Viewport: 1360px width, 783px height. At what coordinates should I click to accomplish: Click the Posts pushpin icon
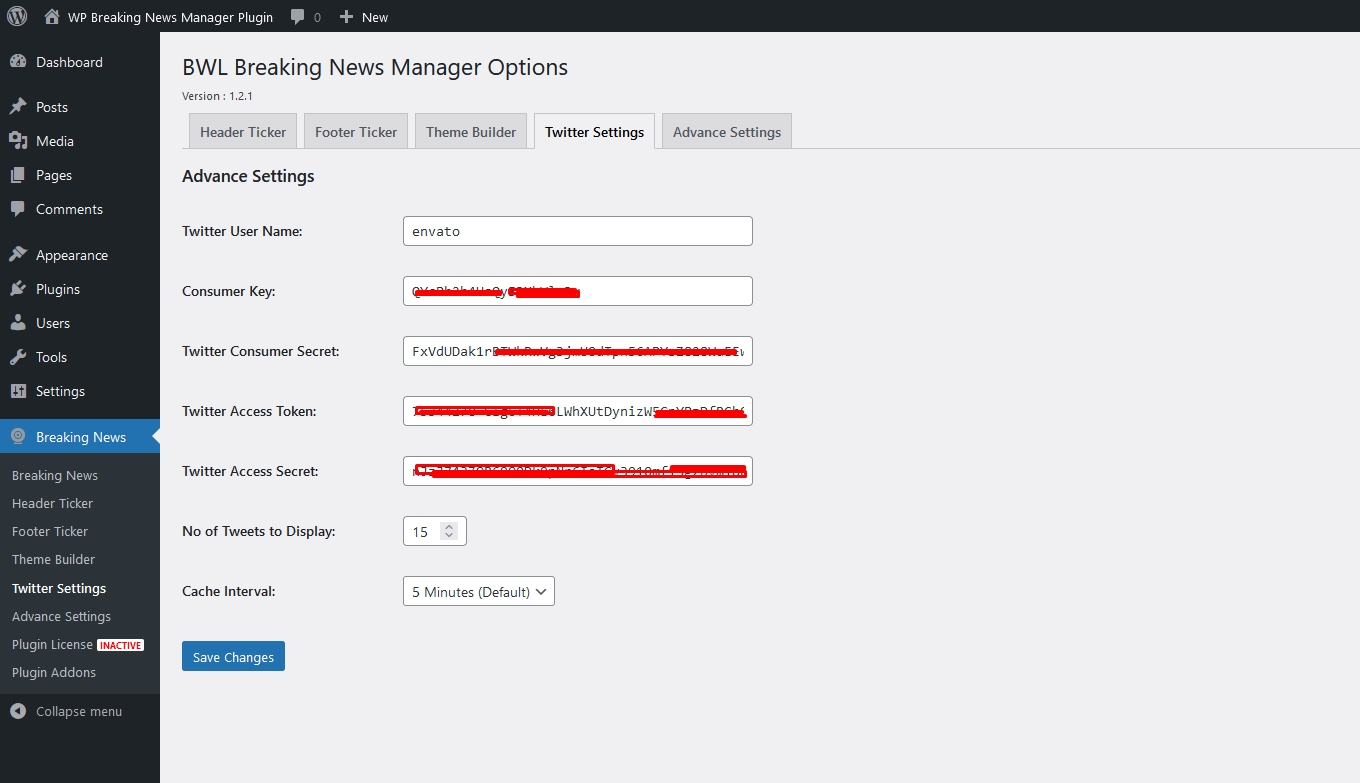coord(18,107)
